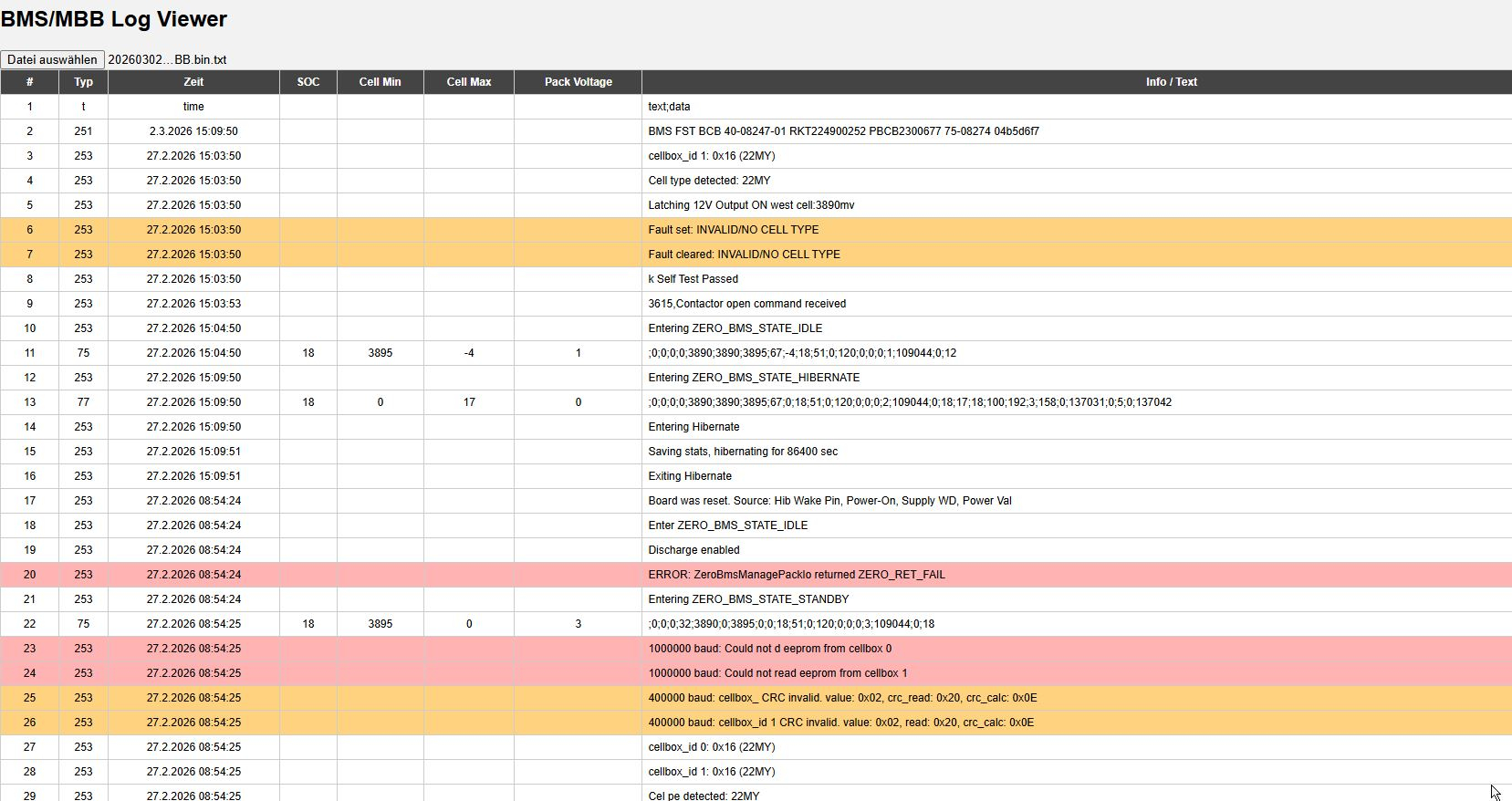Click the '2.3.2026 15:09:50' timestamp cell

click(x=193, y=131)
